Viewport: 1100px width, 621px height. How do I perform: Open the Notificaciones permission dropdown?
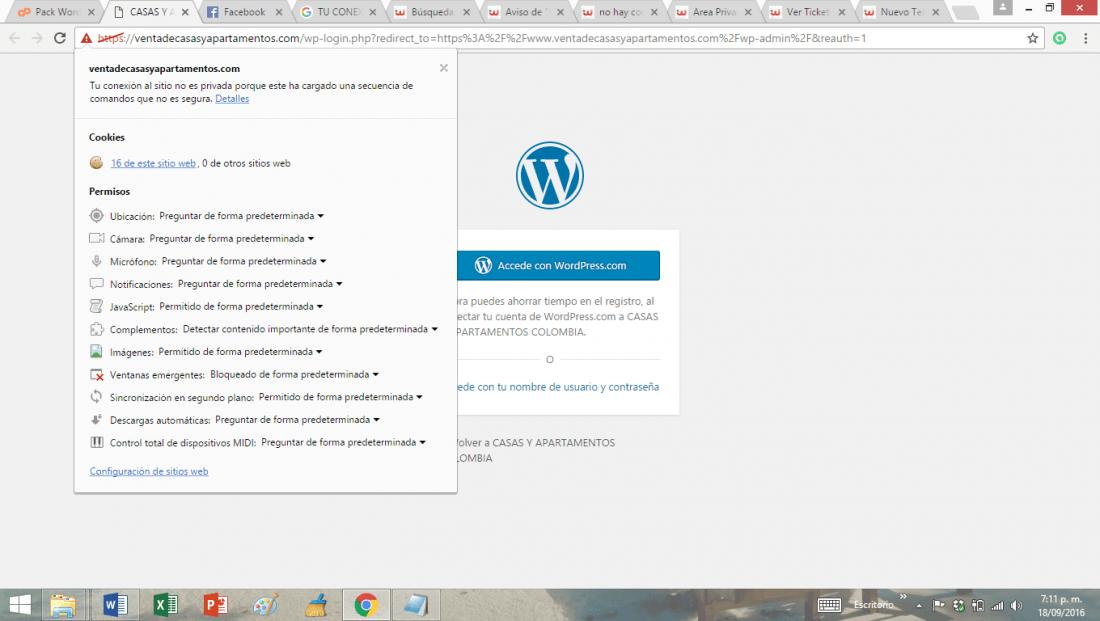coord(260,283)
